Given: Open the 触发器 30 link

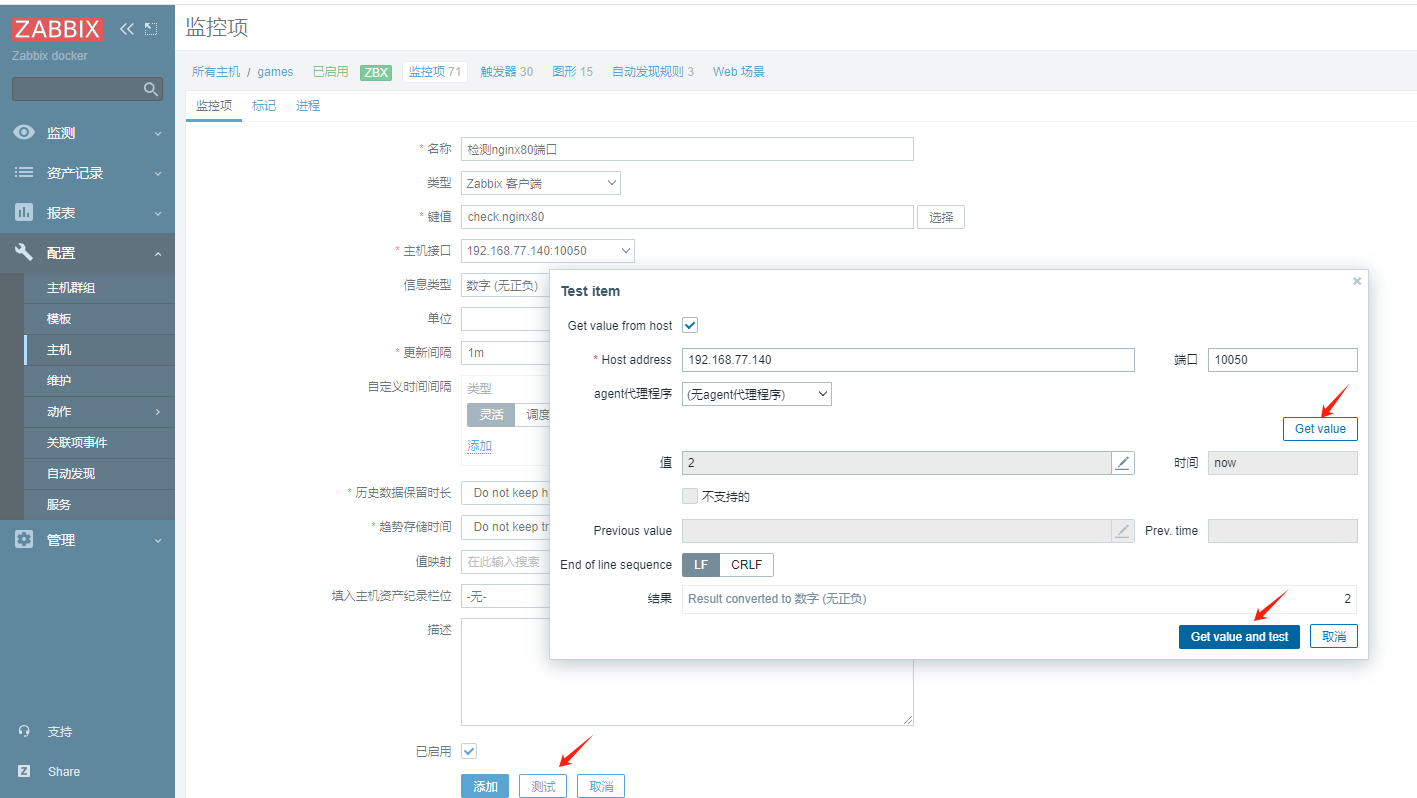Looking at the screenshot, I should 507,72.
